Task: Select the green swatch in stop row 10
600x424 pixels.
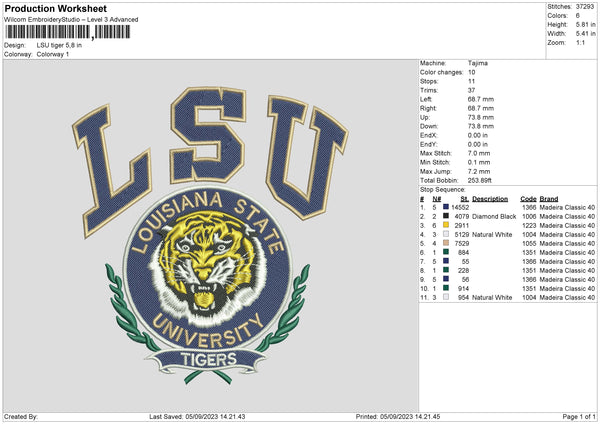Action: click(446, 288)
